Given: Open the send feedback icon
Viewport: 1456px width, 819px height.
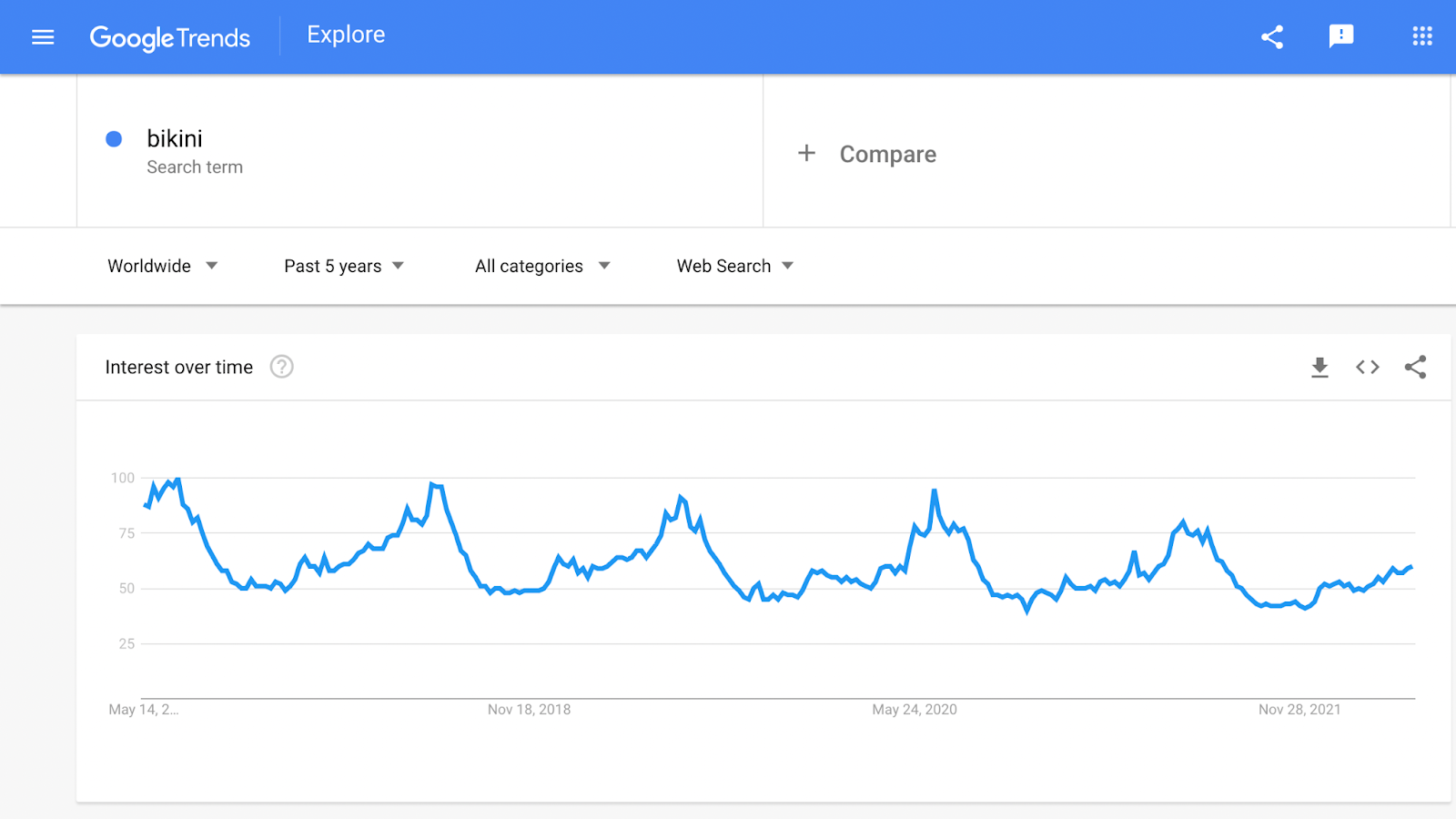Looking at the screenshot, I should click(1341, 36).
